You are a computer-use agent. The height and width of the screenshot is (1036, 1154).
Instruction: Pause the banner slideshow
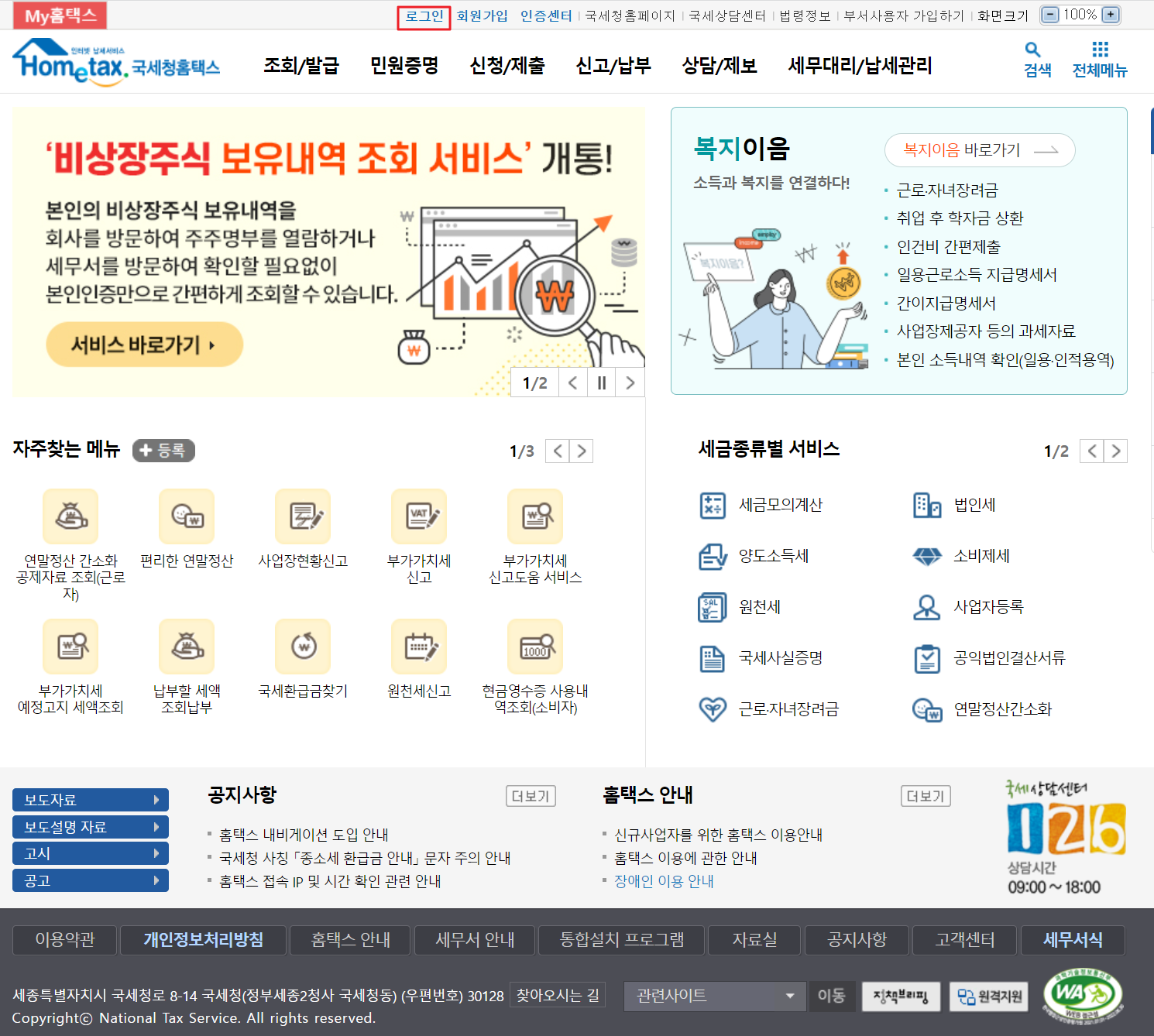602,382
